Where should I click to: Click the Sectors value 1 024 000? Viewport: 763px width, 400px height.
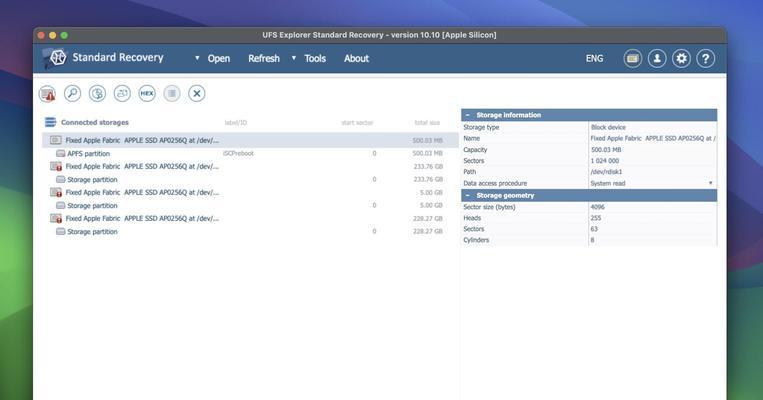click(x=605, y=161)
